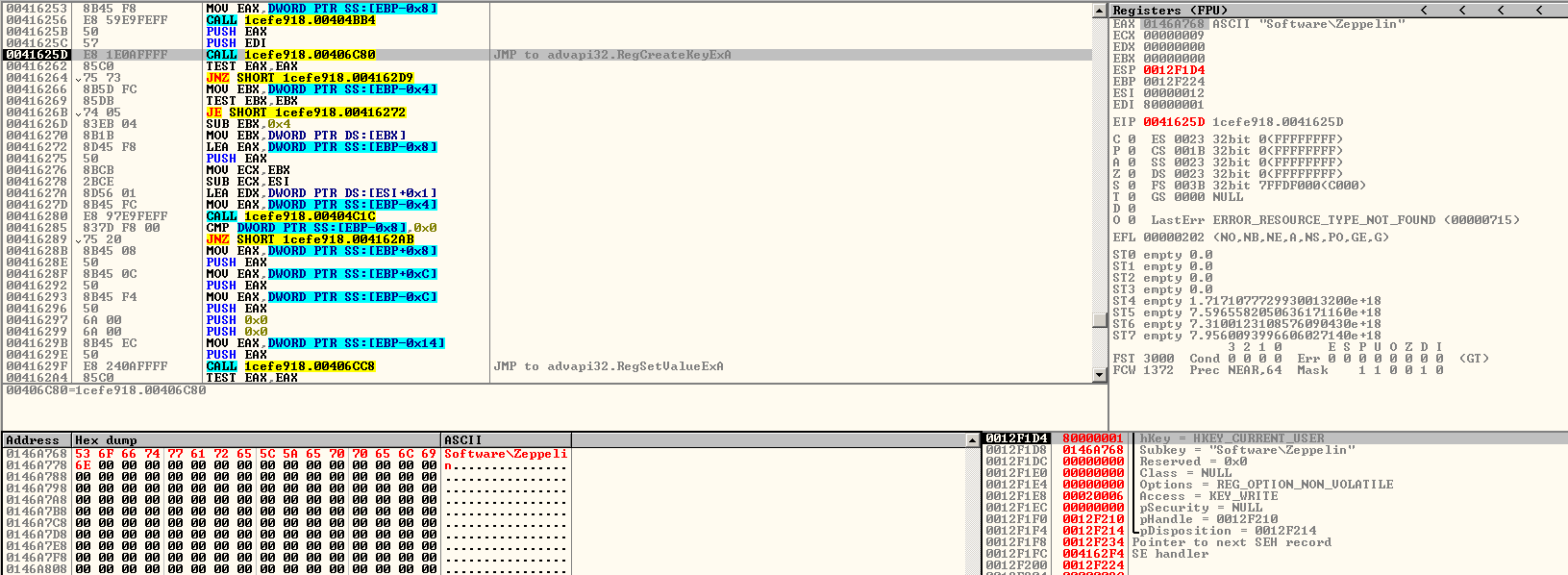The image size is (1568, 575).
Task: Select the CALL 1cefe918.00404C1C instruction
Action: (x=290, y=216)
